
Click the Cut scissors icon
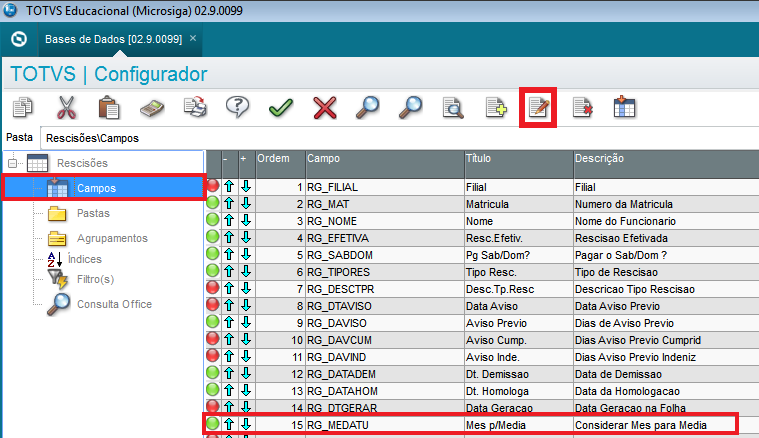coord(66,107)
